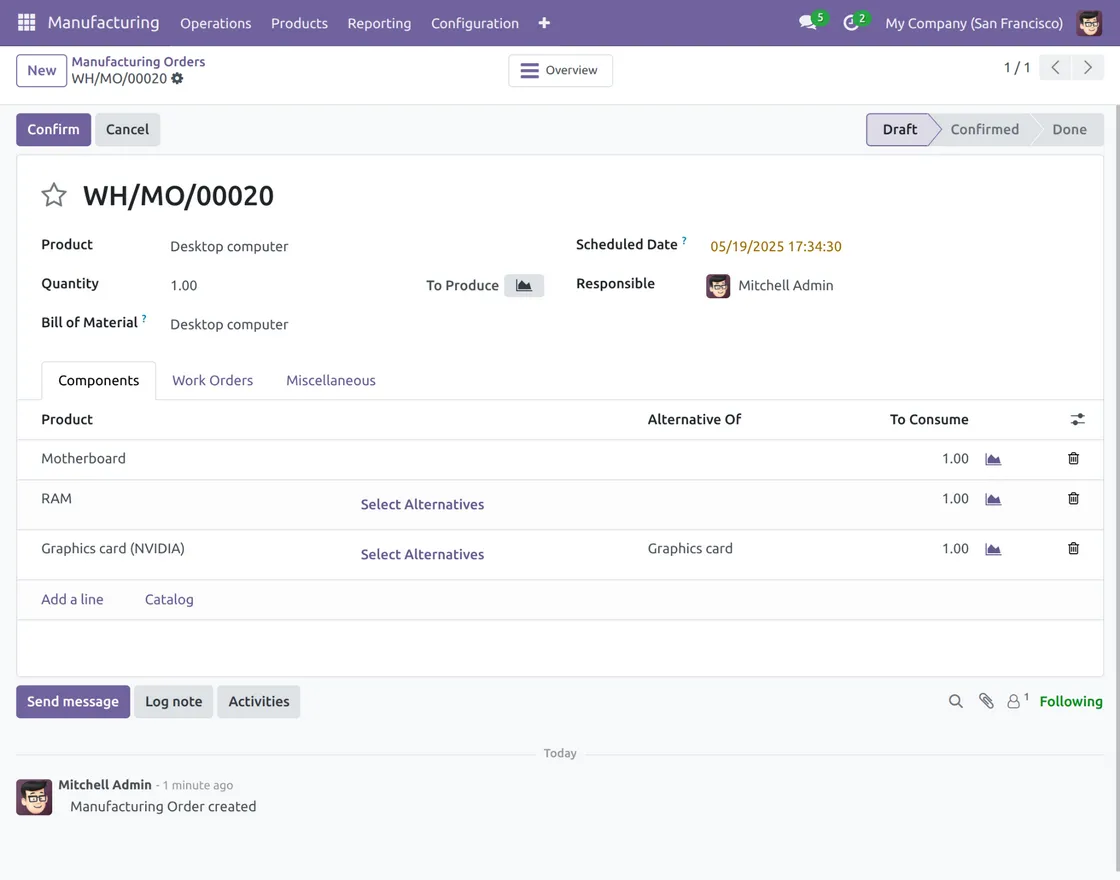Search messages with the magnifier icon
Screen dimensions: 1120x880
click(x=955, y=701)
